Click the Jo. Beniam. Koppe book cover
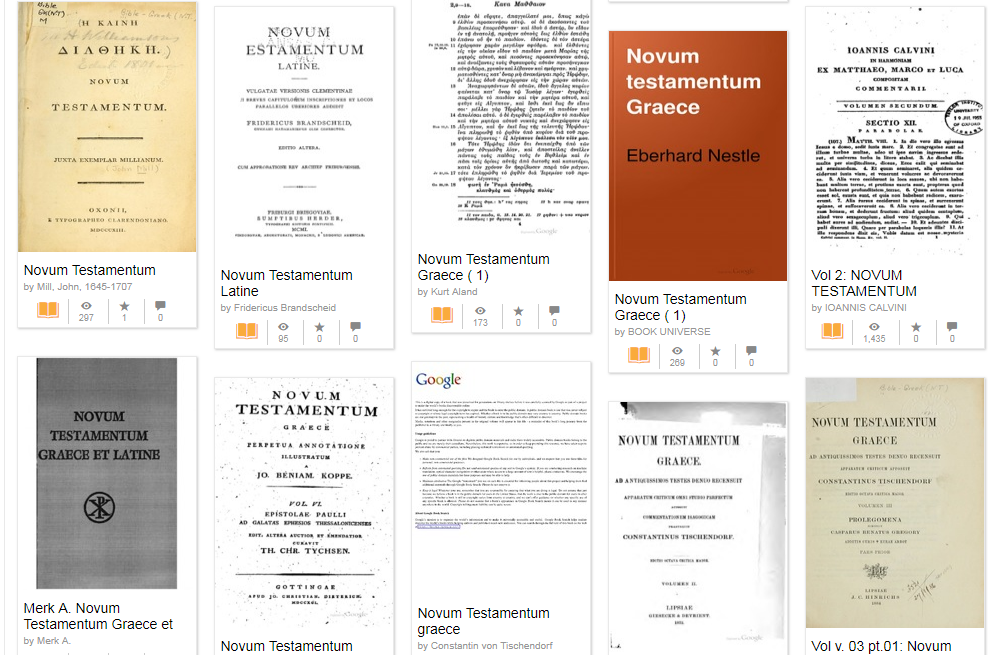The width and height of the screenshot is (988, 655). pos(304,503)
